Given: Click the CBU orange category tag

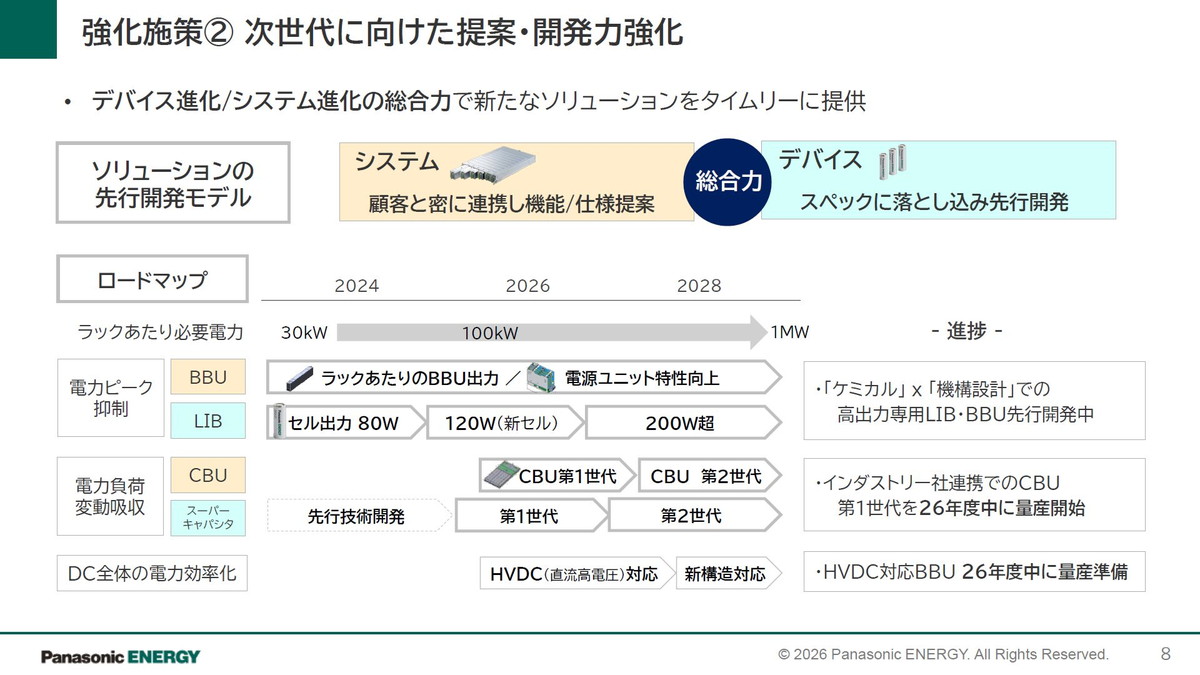Looking at the screenshot, I should (x=209, y=475).
